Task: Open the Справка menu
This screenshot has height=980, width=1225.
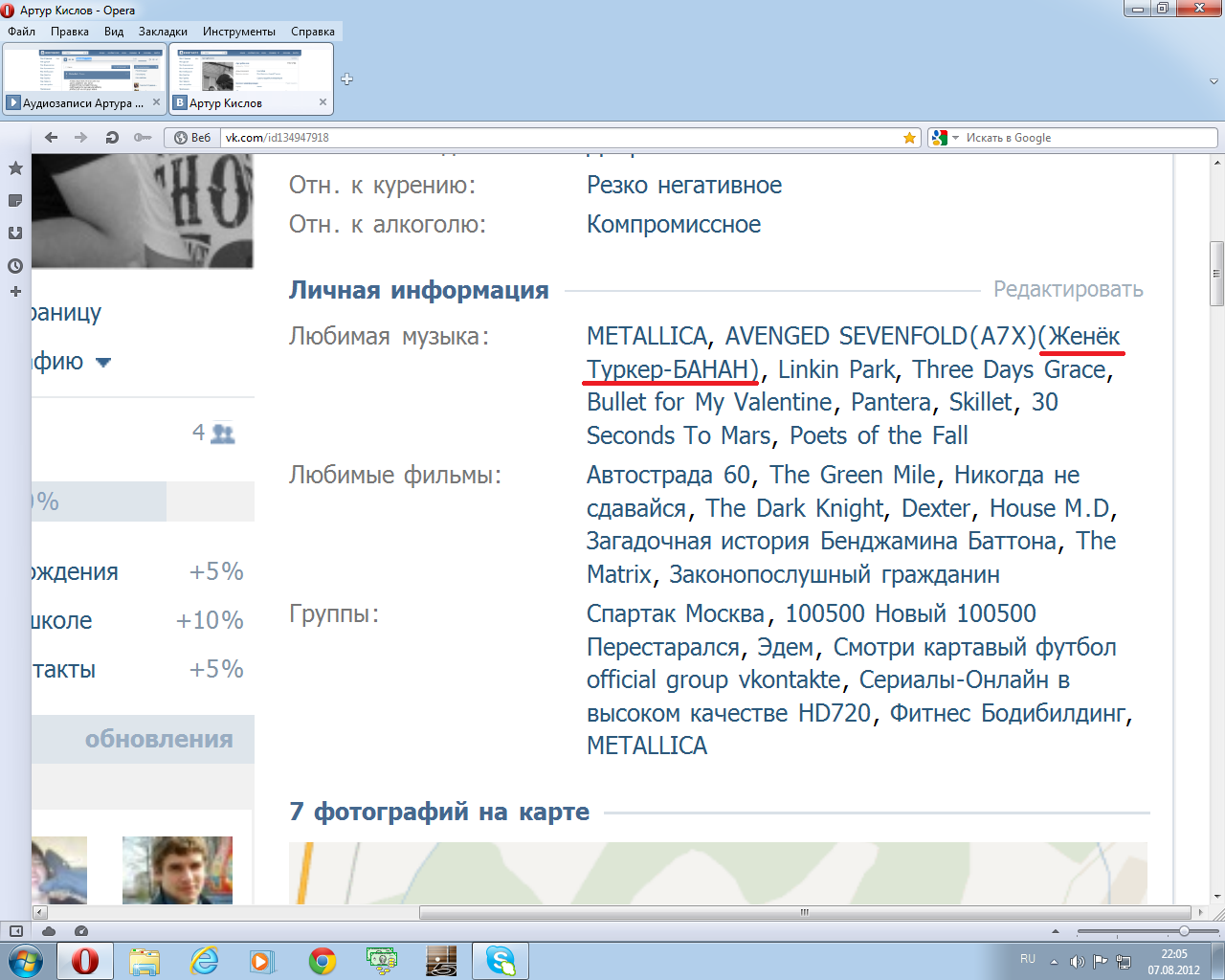Action: [x=313, y=32]
